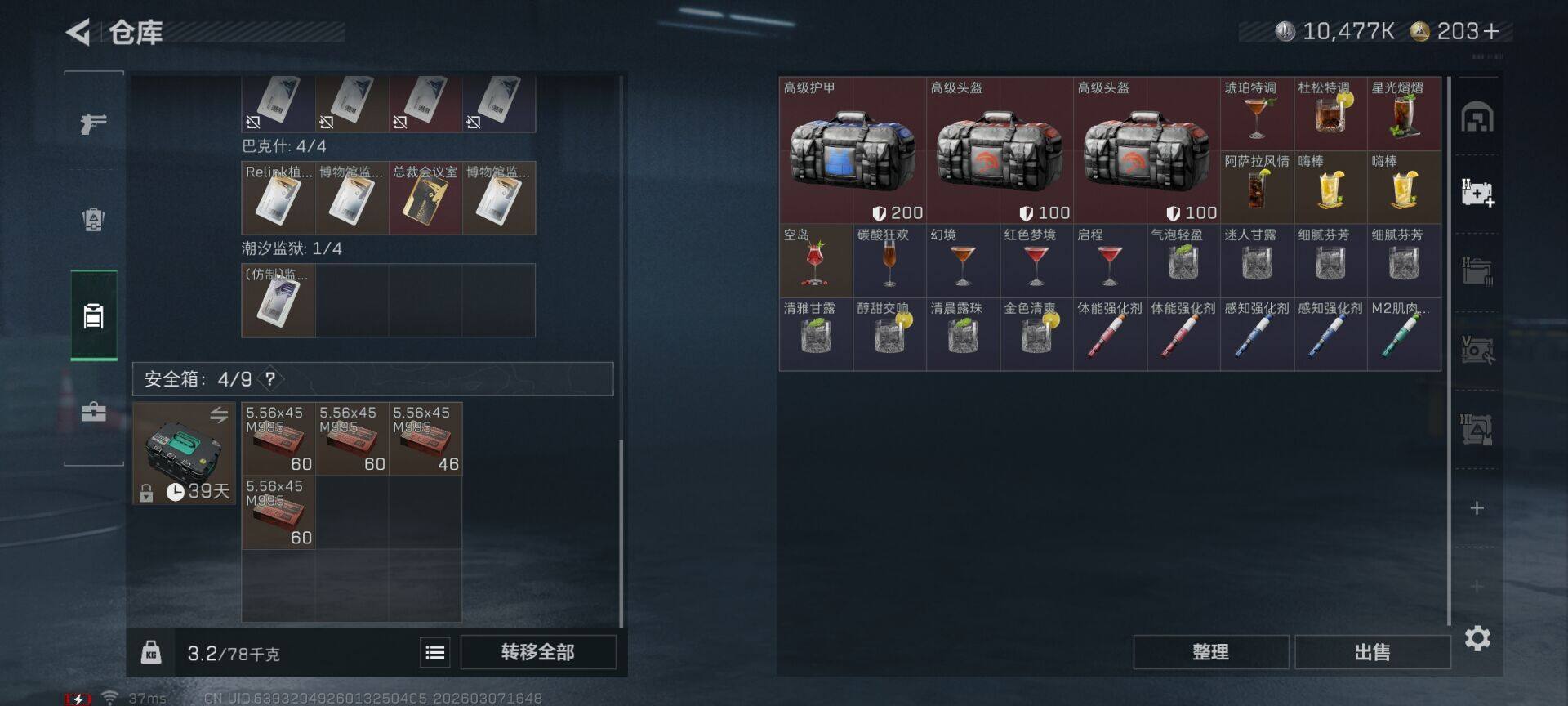Select the main stash house icon

pos(1477,118)
